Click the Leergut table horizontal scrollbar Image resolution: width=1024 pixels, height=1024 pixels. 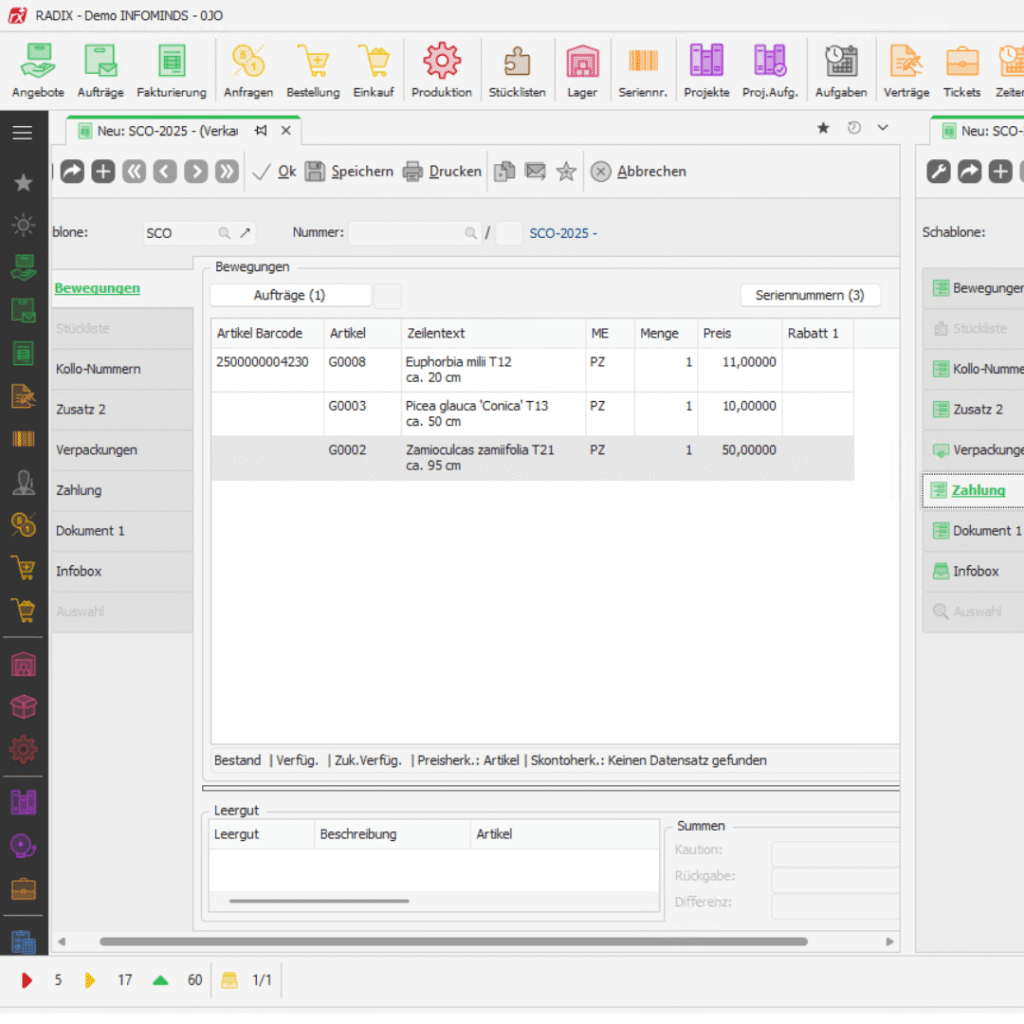pos(319,901)
